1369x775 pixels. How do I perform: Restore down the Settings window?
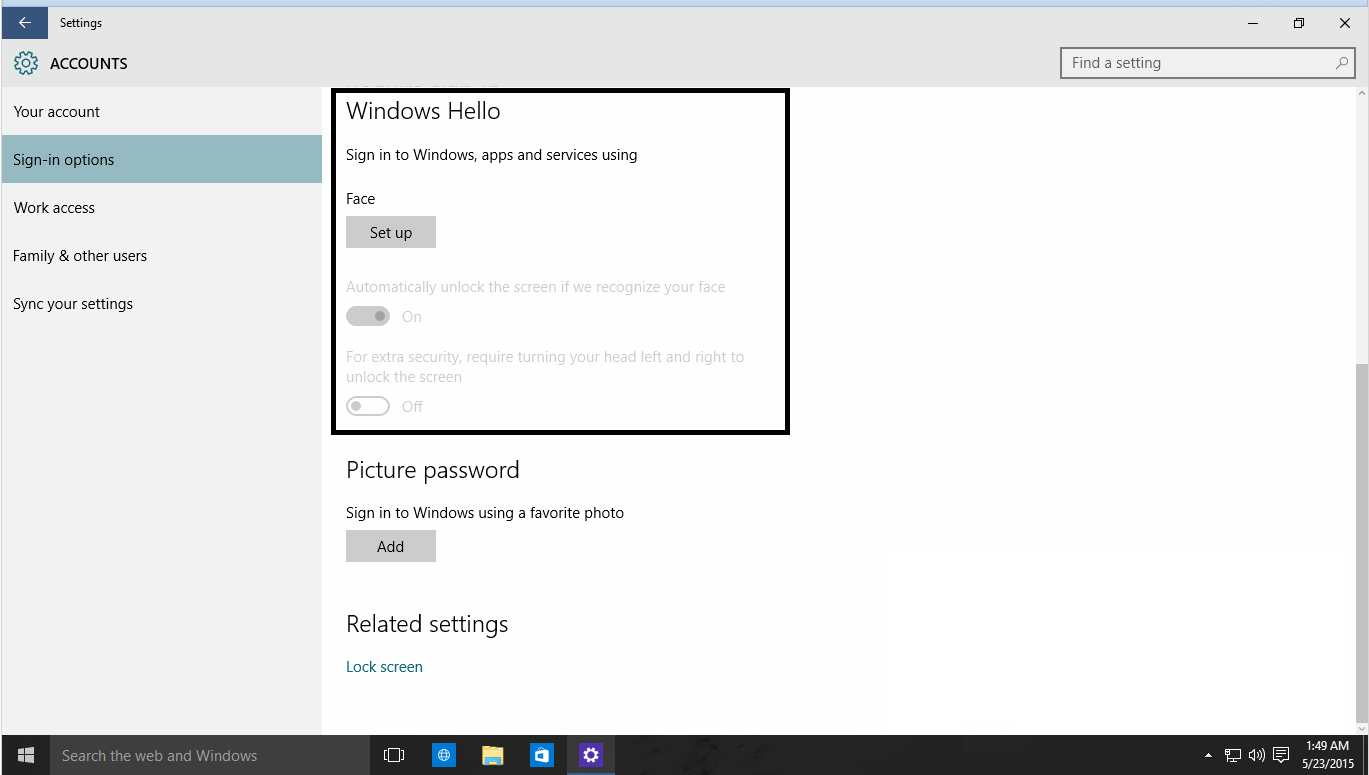(x=1298, y=23)
